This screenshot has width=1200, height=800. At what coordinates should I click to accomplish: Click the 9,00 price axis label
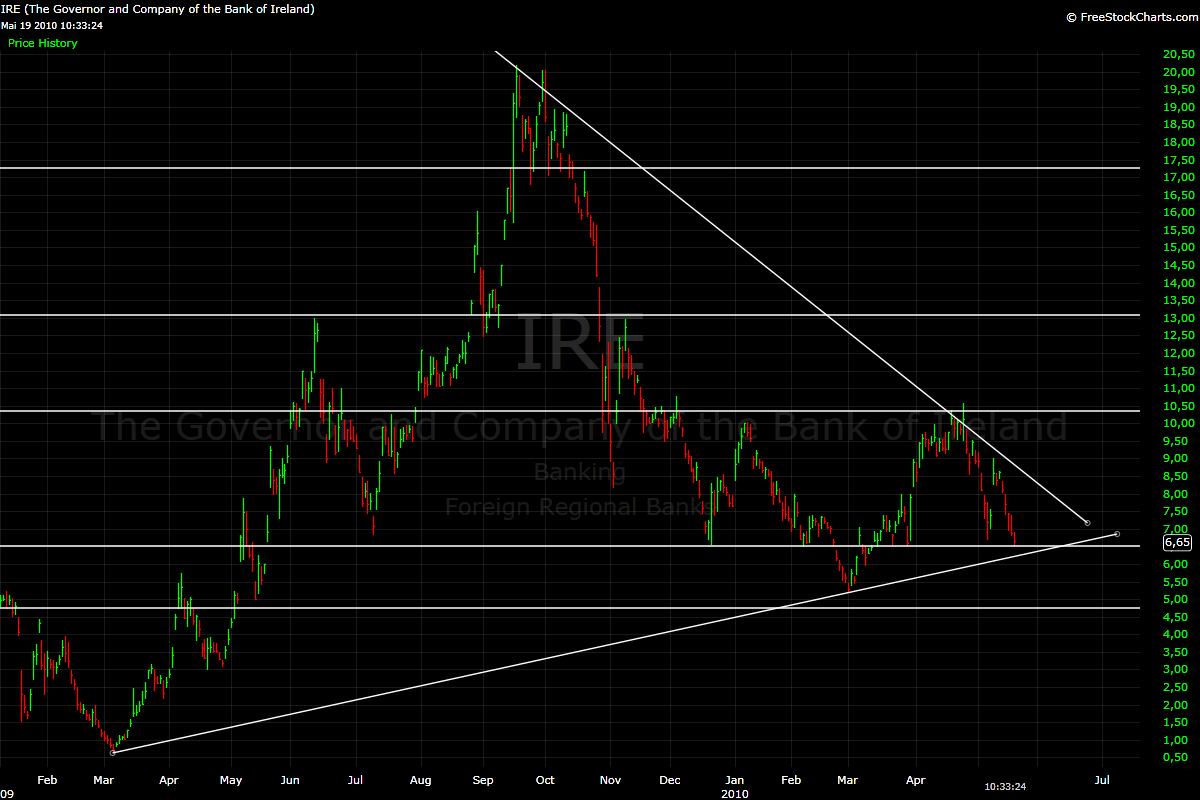(1177, 458)
